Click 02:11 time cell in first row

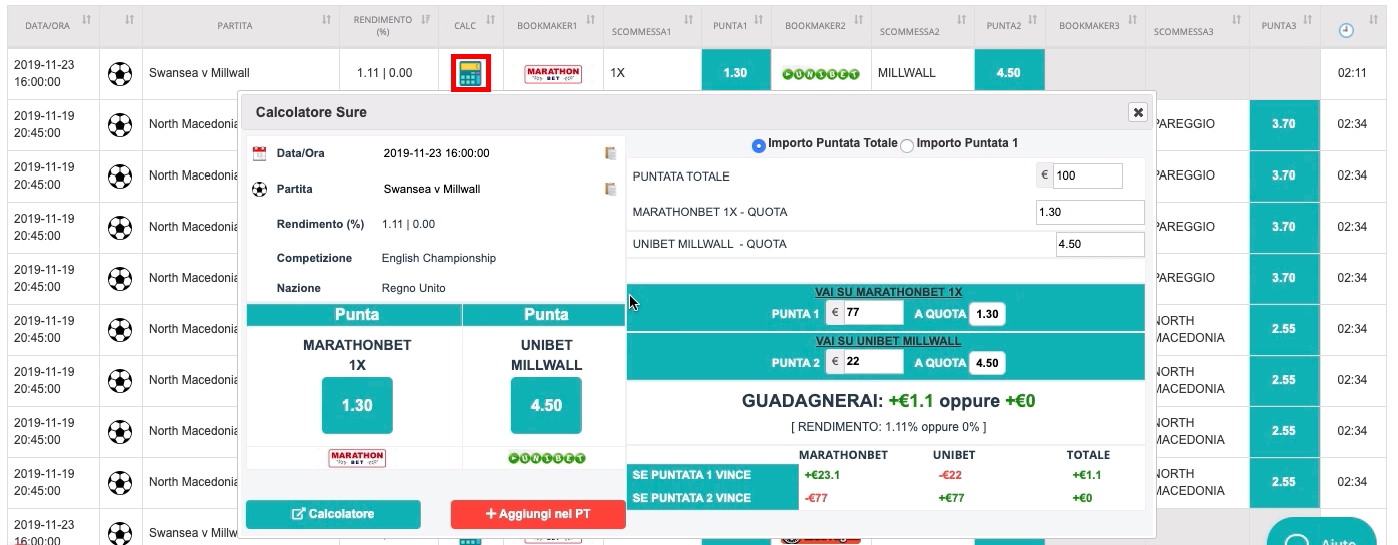pos(1351,73)
